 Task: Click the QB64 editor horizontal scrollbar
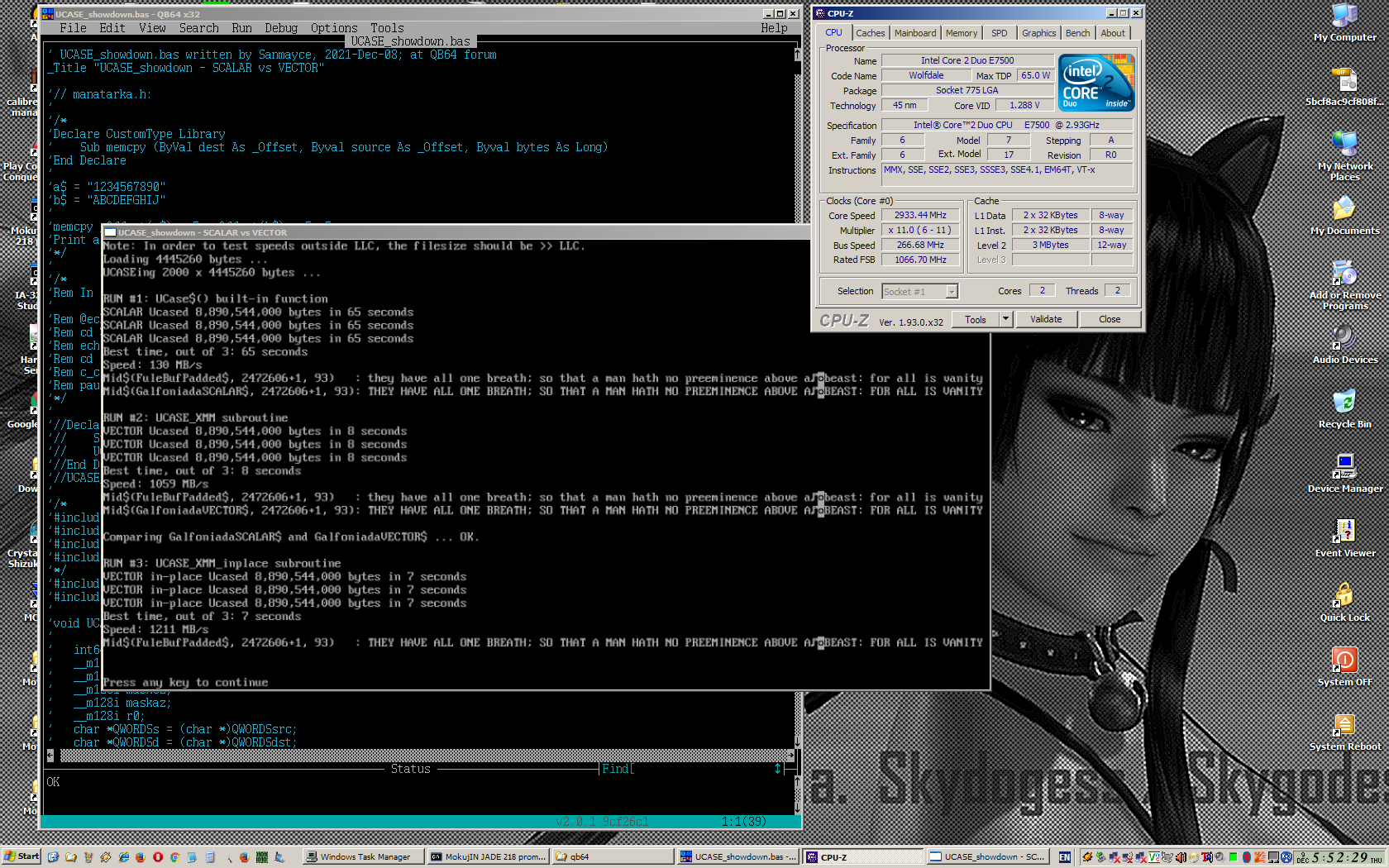(421, 756)
